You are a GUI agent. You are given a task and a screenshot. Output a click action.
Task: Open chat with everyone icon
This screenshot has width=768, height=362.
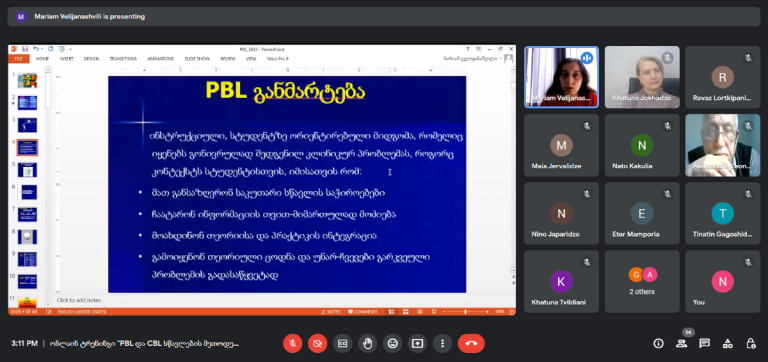coord(704,343)
